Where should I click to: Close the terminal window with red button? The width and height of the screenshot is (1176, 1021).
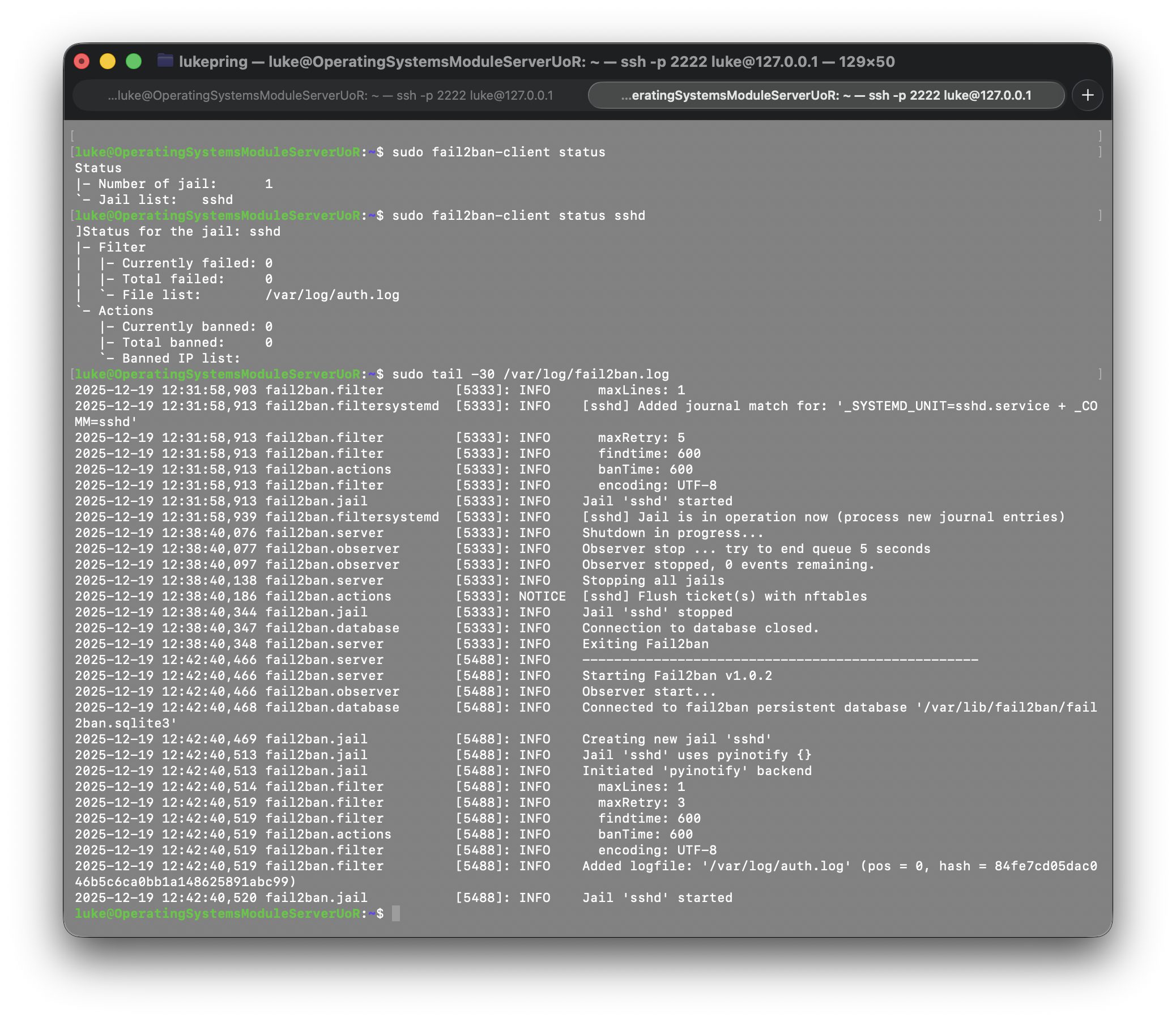pyautogui.click(x=82, y=62)
